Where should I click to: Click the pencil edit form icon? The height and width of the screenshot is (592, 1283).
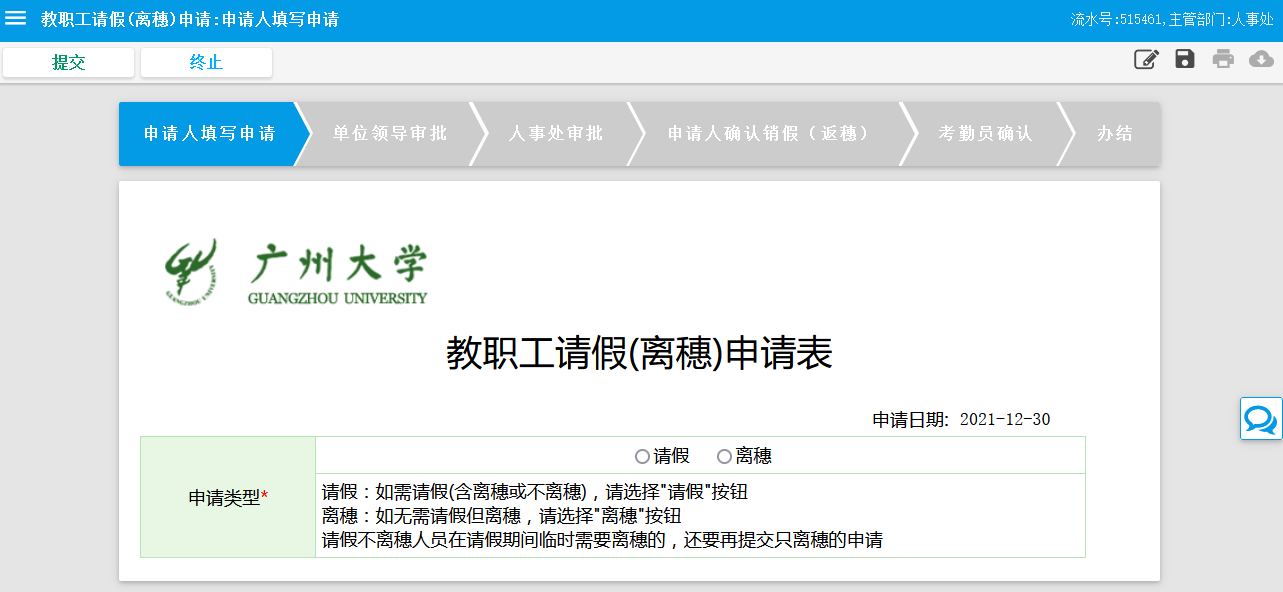(x=1146, y=59)
